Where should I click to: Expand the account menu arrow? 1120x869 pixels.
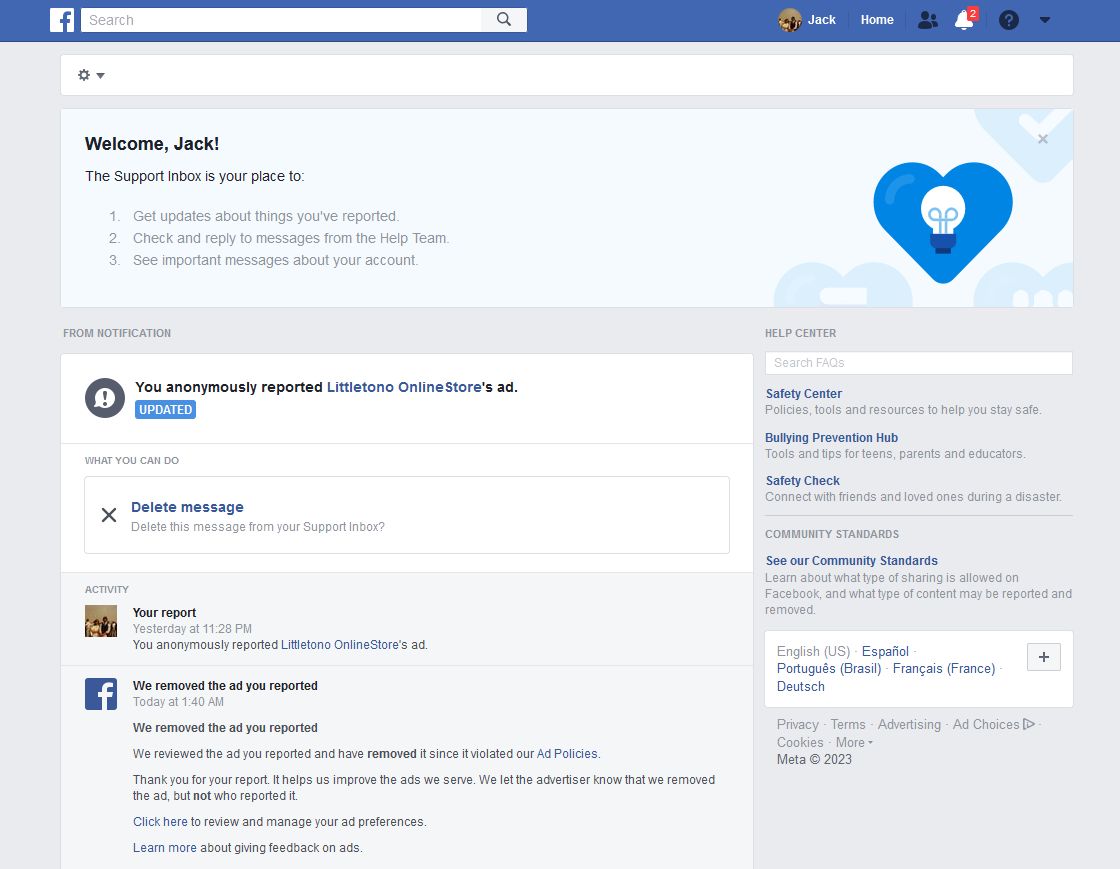tap(1045, 20)
